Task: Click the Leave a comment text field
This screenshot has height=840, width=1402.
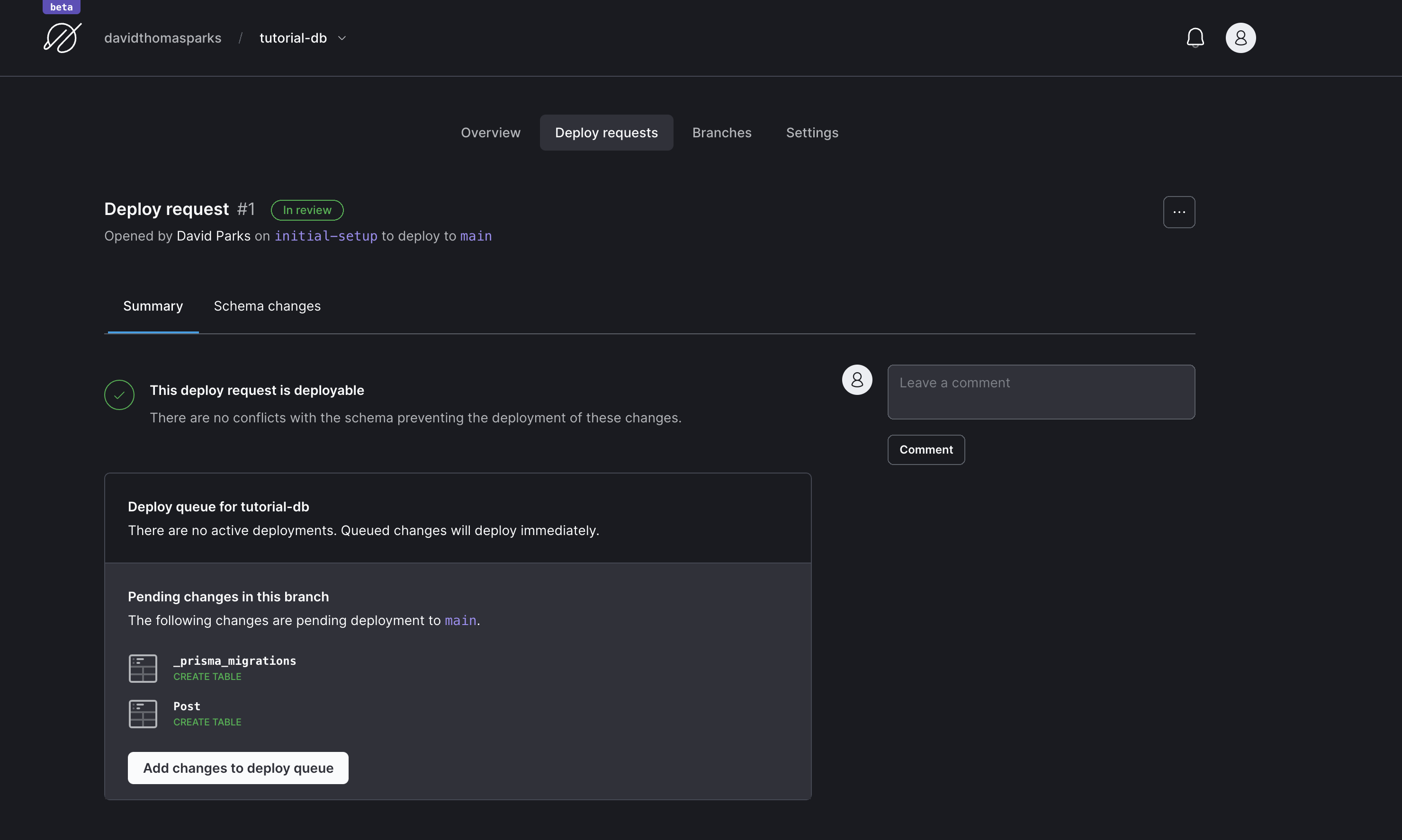Action: pos(1041,392)
